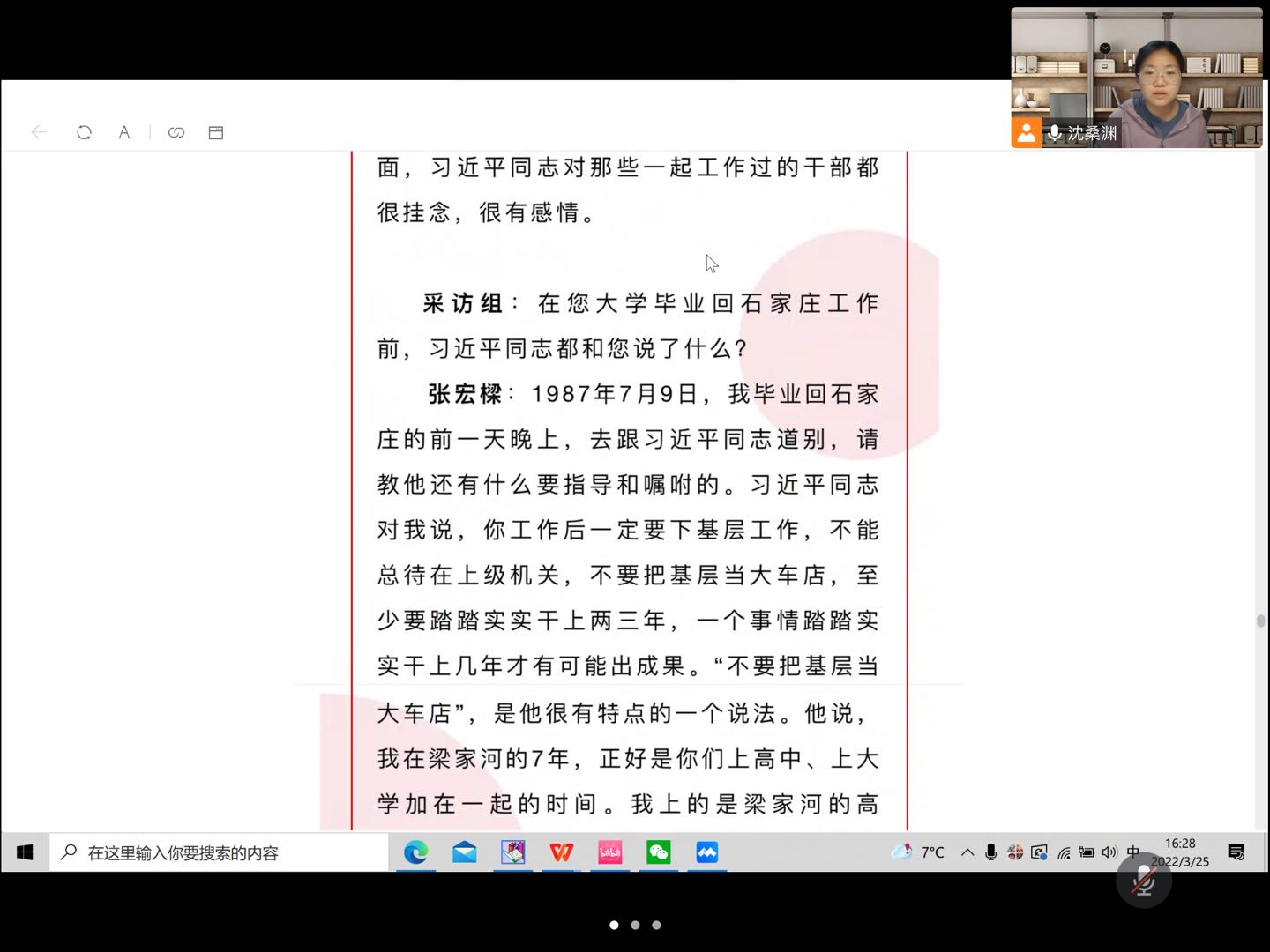Screen dimensions: 1270x952
Task: Launch Microsoft Edge from the taskbar
Action: [416, 852]
